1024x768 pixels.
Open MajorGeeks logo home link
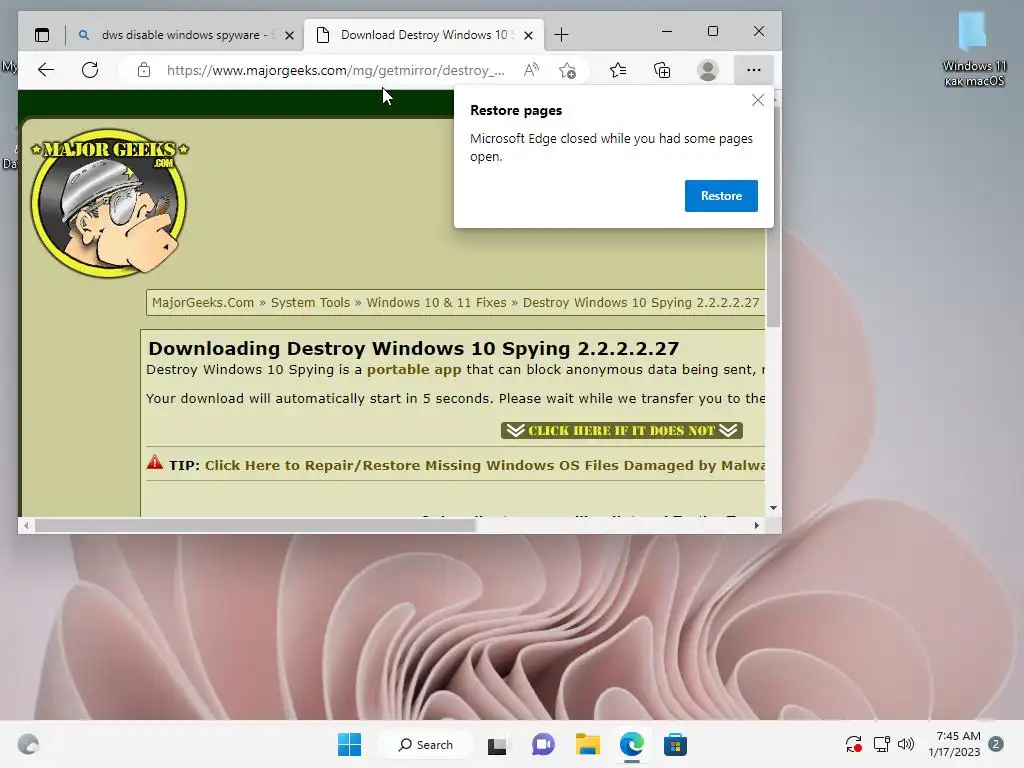[110, 203]
